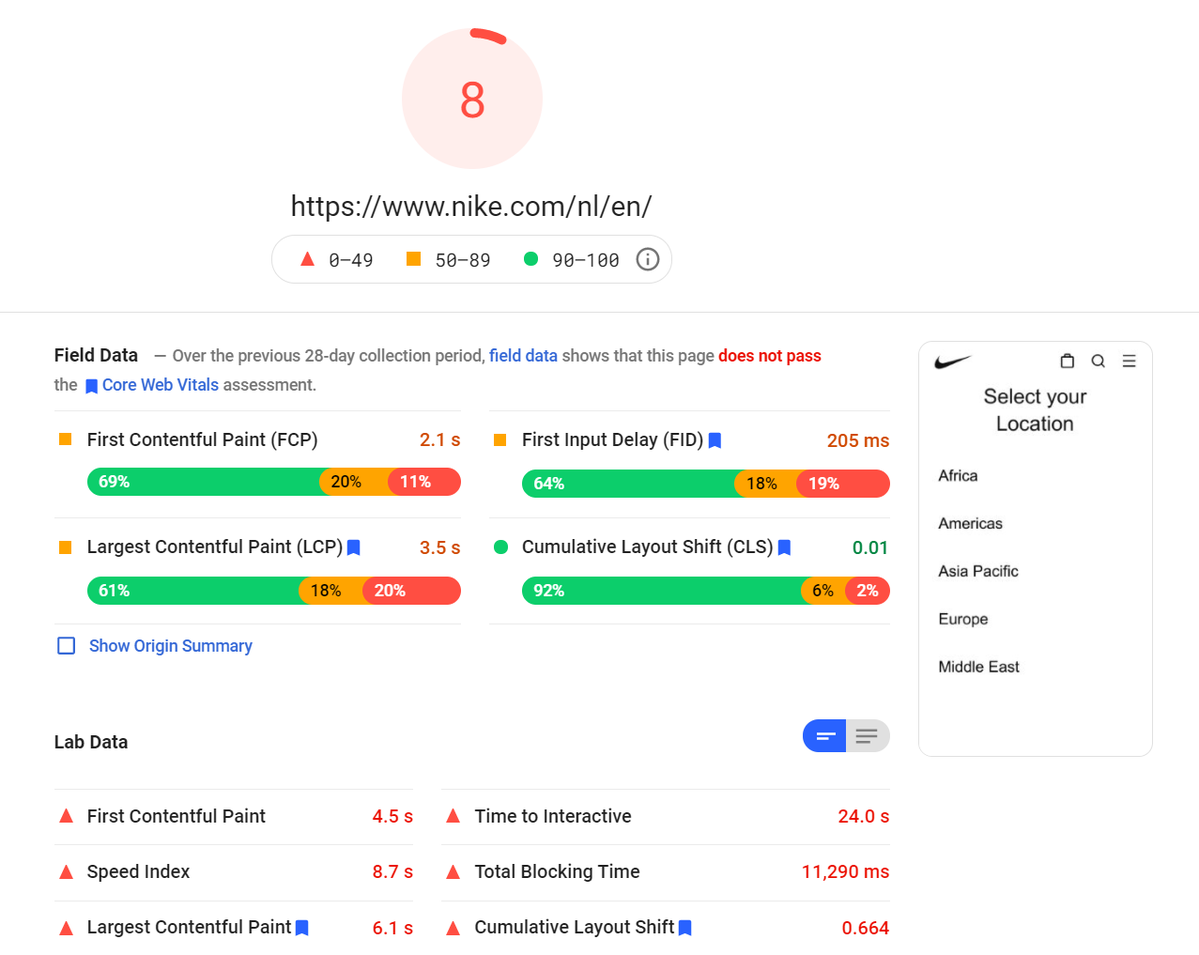Click the shopping bag icon in preview

1067,361
